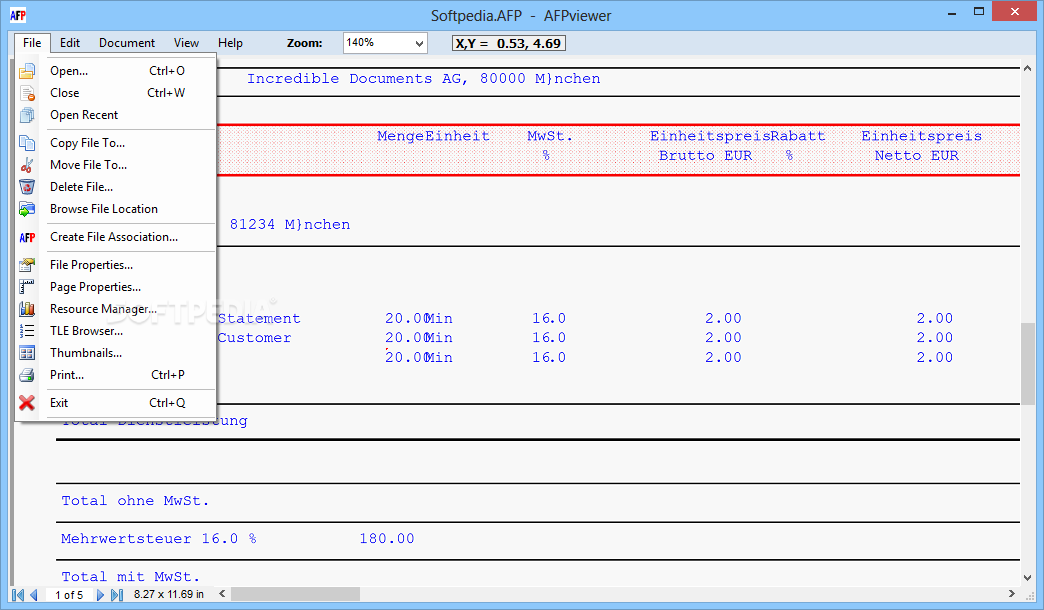Click the AFP app icon in title bar
This screenshot has height=610, width=1044.
[18, 15]
